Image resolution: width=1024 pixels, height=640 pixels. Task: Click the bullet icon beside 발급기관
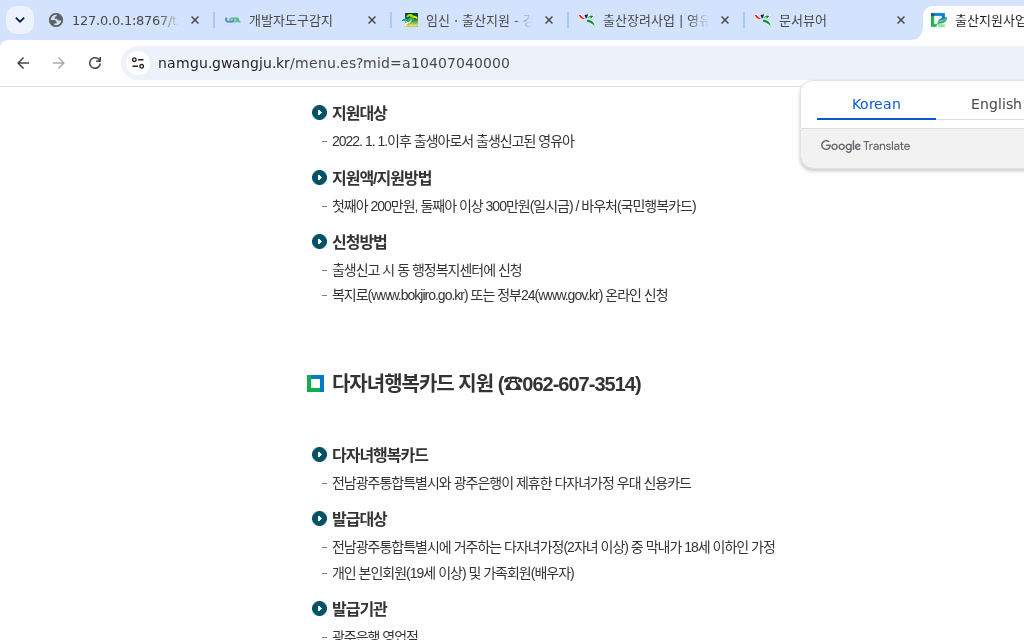click(x=319, y=609)
